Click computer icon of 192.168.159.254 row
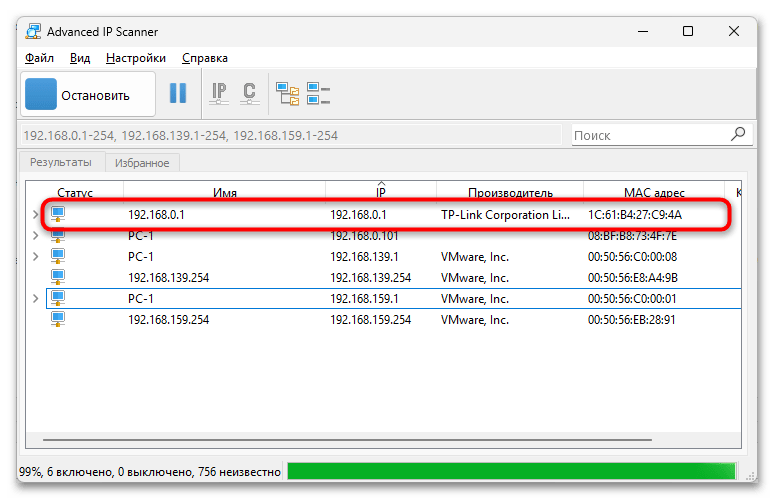This screenshot has height=499, width=774. [58, 319]
